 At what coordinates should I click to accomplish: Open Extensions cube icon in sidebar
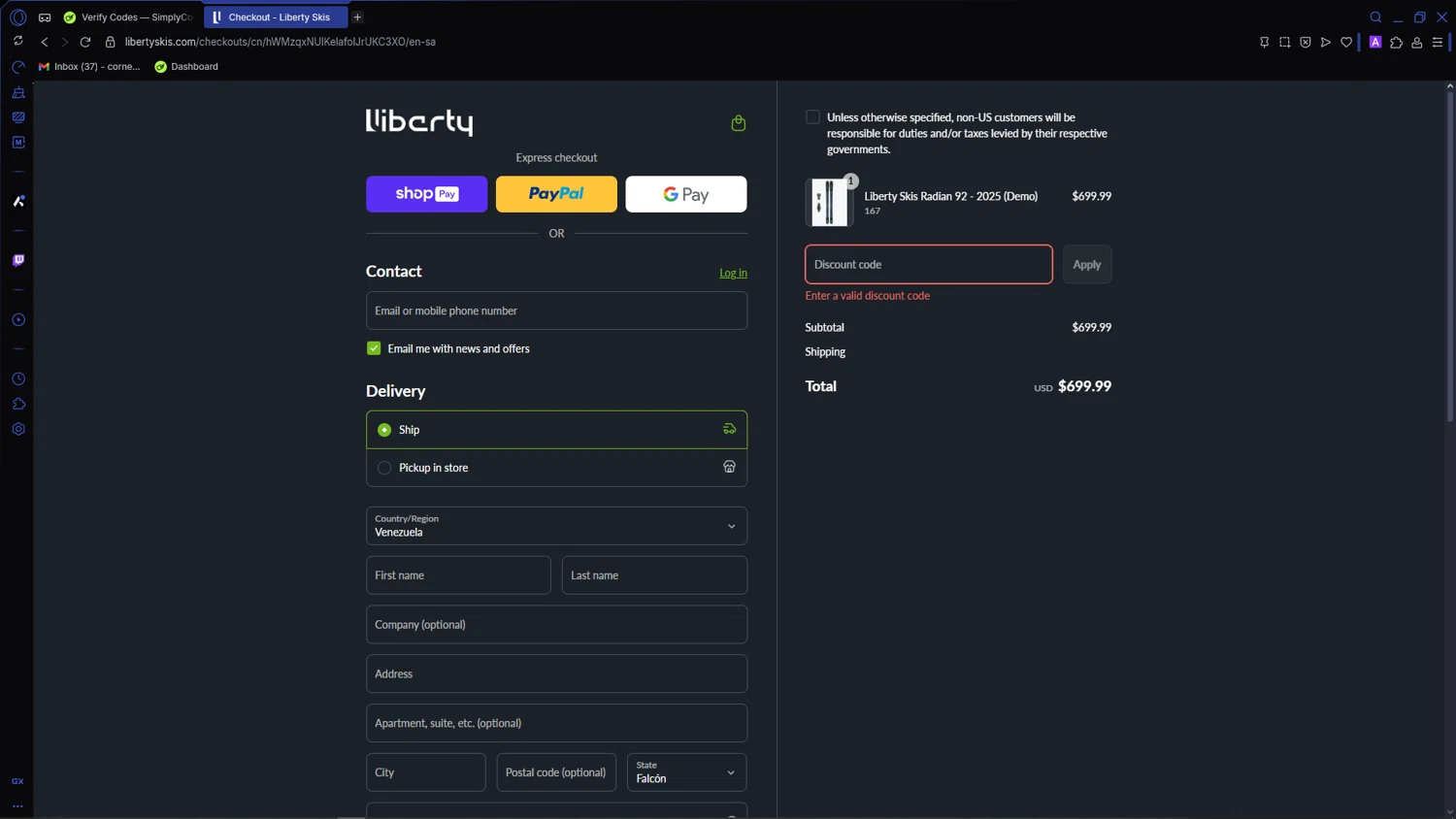tap(18, 404)
